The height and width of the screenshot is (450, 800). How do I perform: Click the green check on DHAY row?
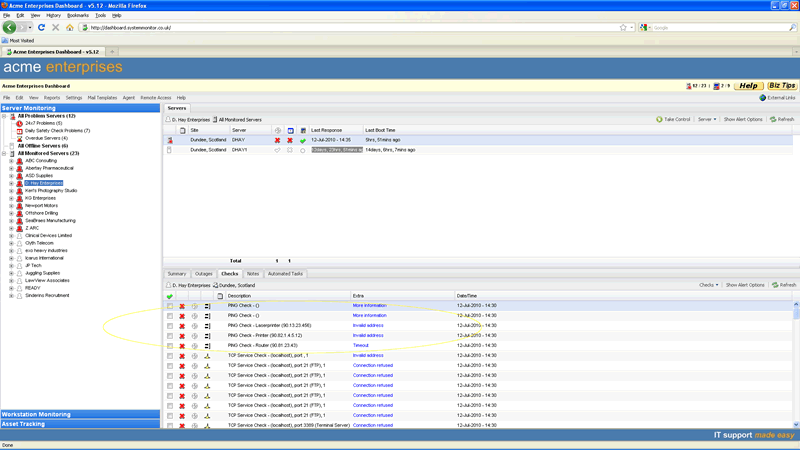coord(303,140)
